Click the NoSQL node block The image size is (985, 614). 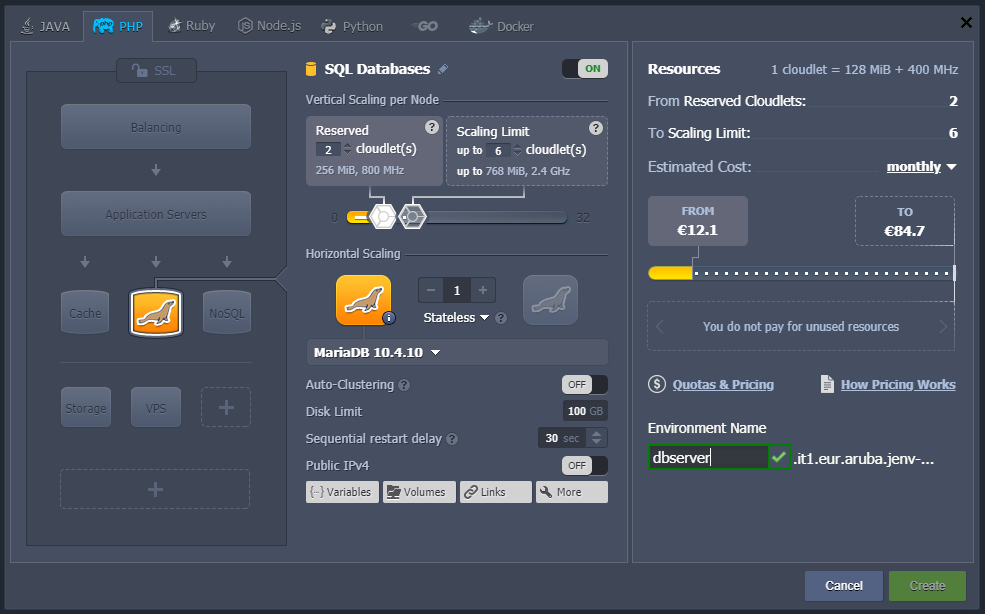point(226,313)
